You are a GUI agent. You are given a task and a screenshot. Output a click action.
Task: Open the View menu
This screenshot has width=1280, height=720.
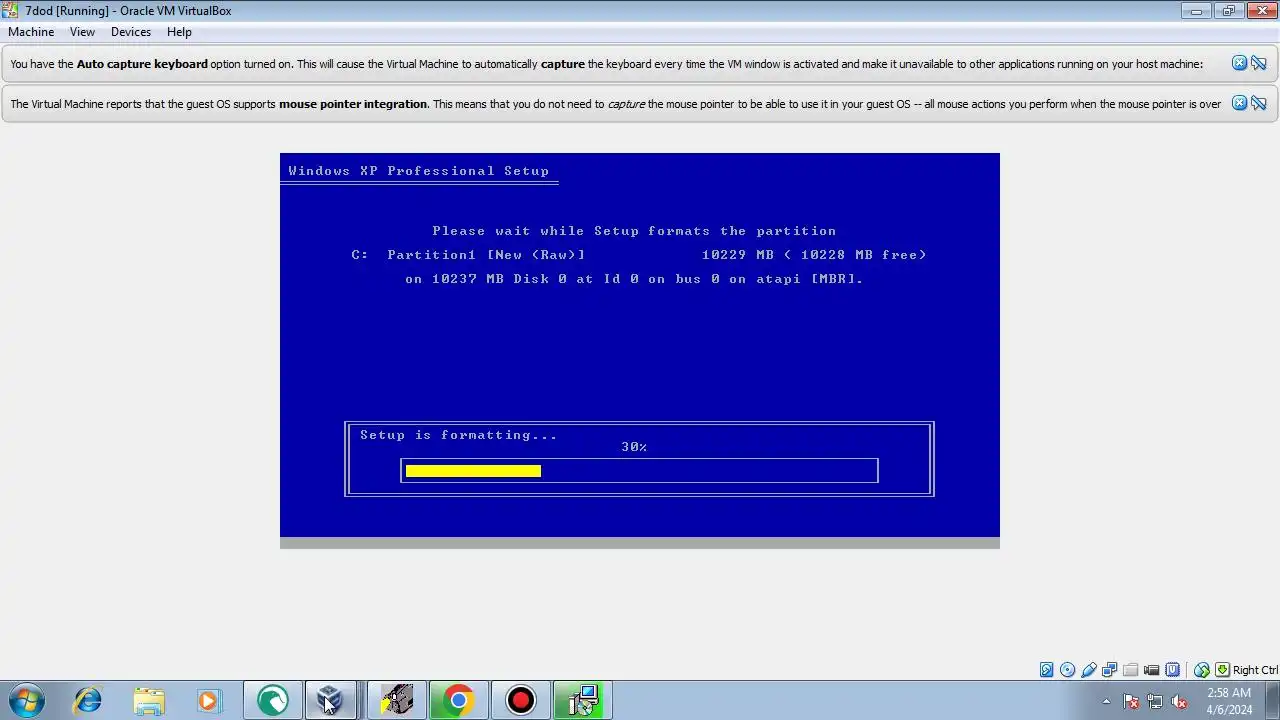[82, 32]
